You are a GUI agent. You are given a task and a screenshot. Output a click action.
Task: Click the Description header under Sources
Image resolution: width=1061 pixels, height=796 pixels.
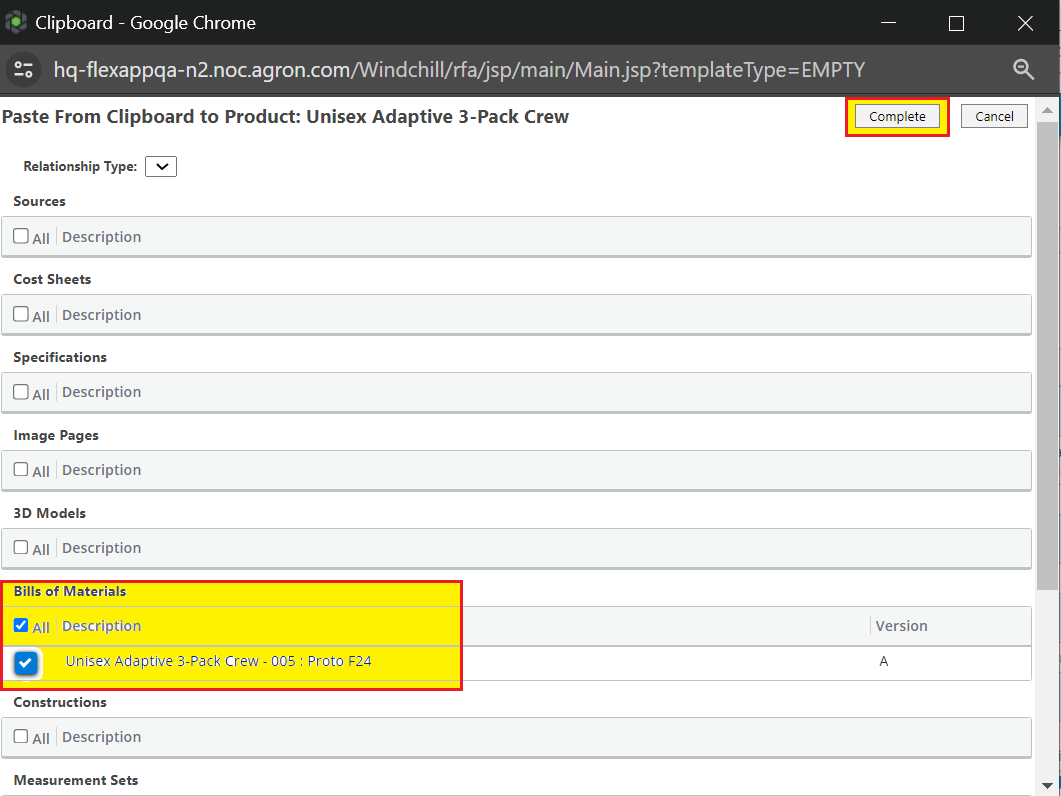101,237
